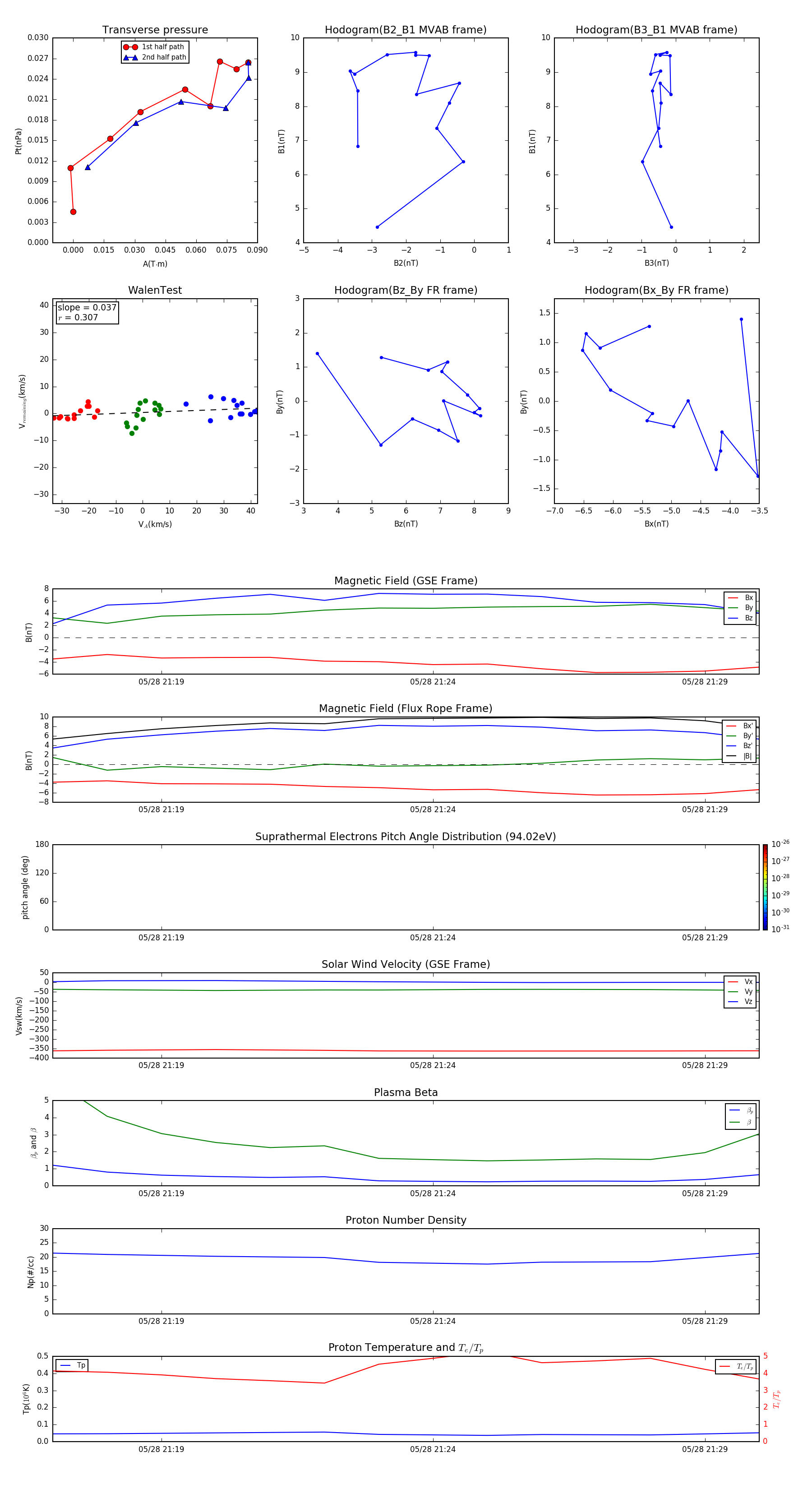Click '05/28 21:24' under GSE magnetic field panel
812x1489 pixels.
[x=433, y=681]
